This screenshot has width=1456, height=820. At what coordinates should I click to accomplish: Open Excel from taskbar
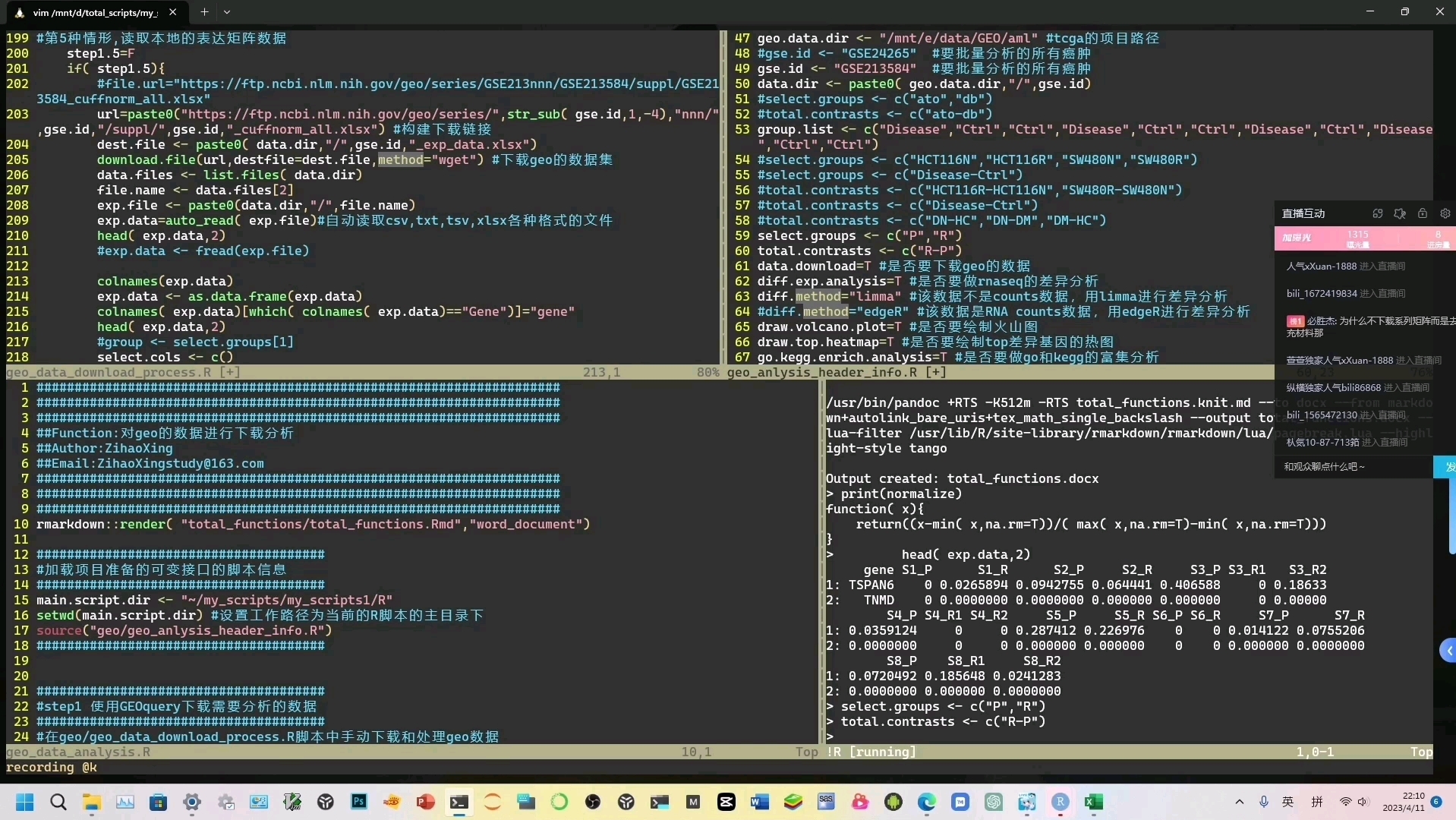pyautogui.click(x=1094, y=802)
